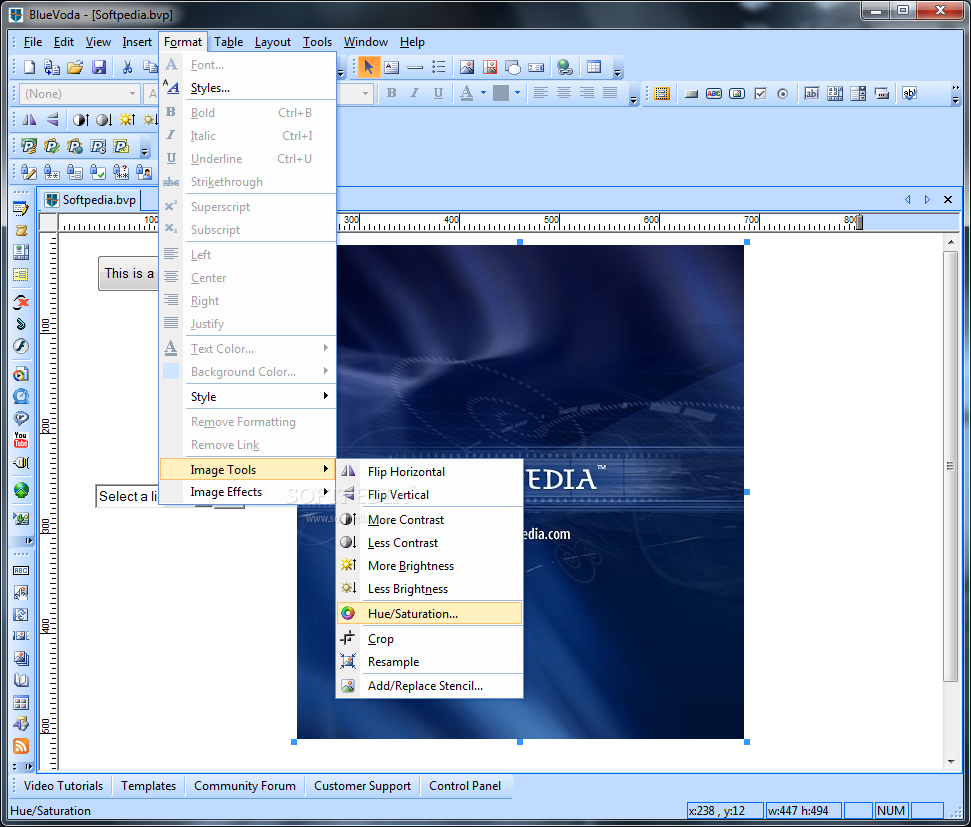Expand the Image Effects submenu
The image size is (971, 827).
click(248, 492)
